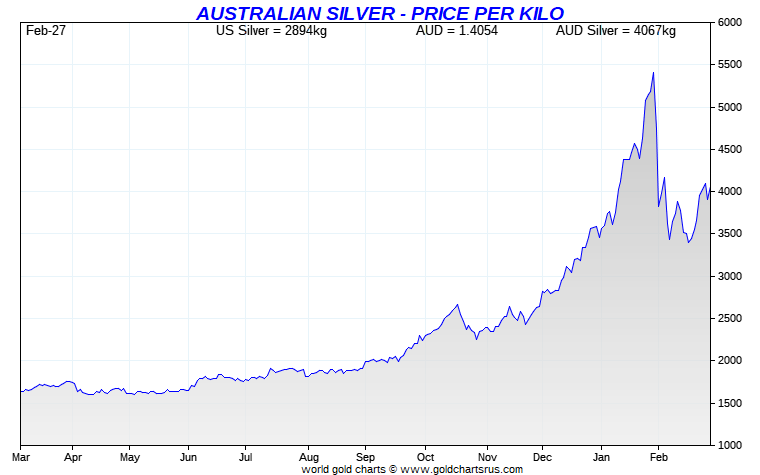Image resolution: width=760 pixels, height=475 pixels.
Task: Click the mid-October local peak on the line
Action: coord(457,305)
